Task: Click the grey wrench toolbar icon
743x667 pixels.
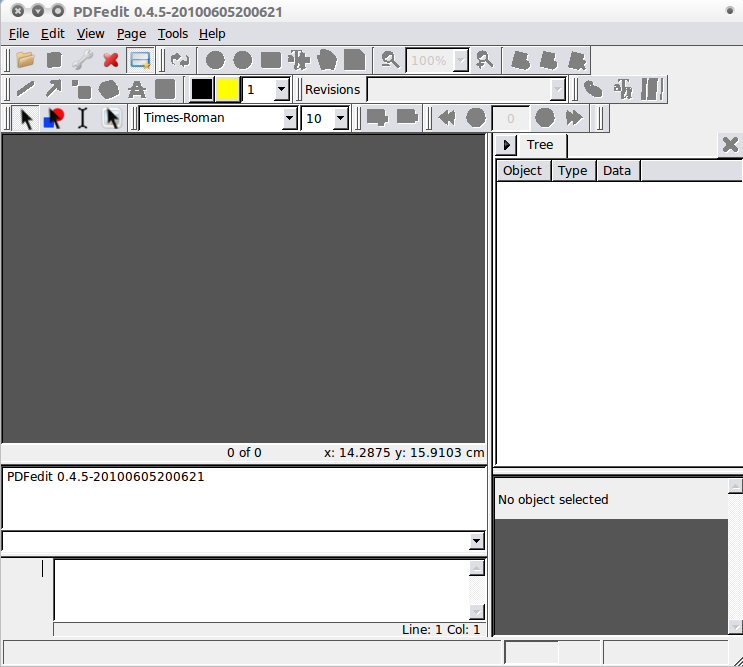Action: (x=82, y=60)
